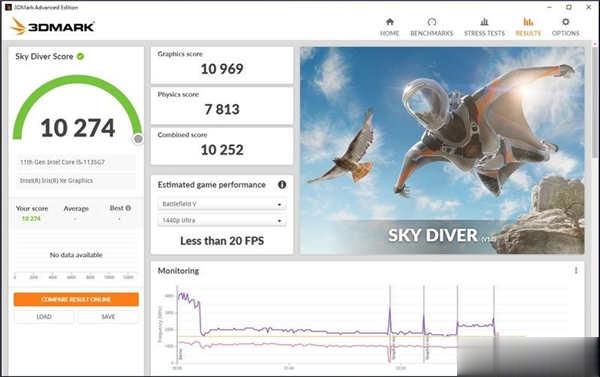Click the info icon beside Best
The height and width of the screenshot is (377, 600).
pyautogui.click(x=128, y=208)
